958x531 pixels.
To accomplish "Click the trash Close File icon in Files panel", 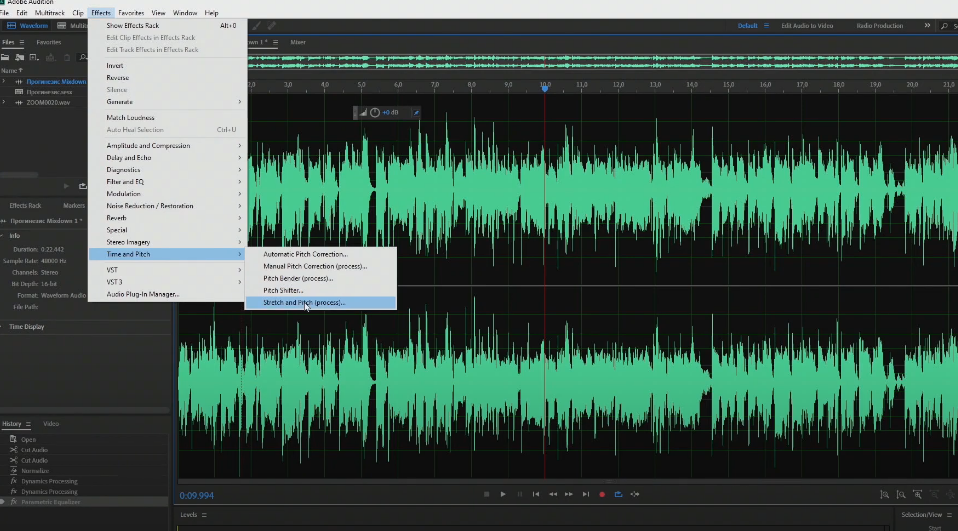I will point(67,57).
